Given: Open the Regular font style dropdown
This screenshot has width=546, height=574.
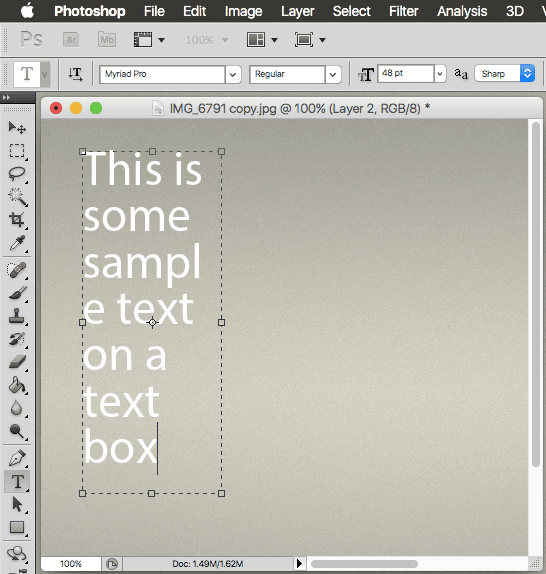Looking at the screenshot, I should pos(333,75).
